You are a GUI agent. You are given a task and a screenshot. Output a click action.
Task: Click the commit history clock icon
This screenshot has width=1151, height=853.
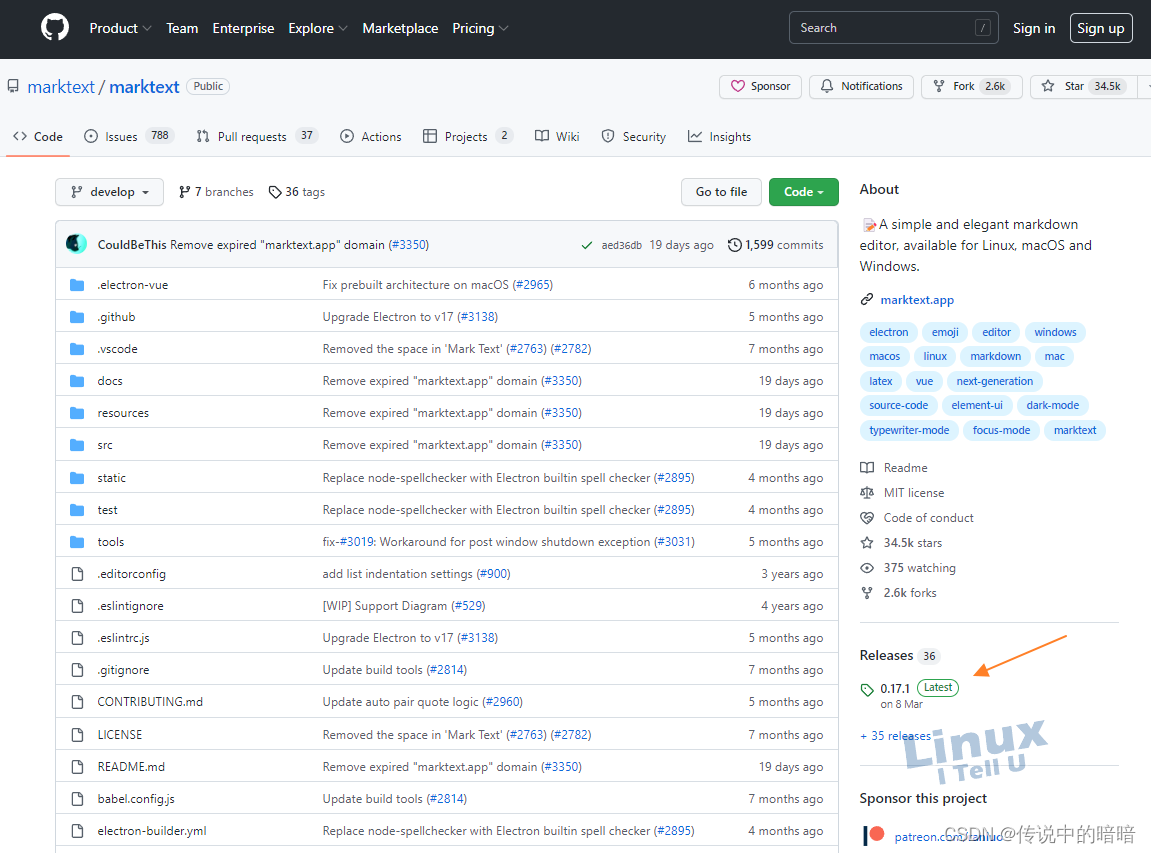pos(734,244)
